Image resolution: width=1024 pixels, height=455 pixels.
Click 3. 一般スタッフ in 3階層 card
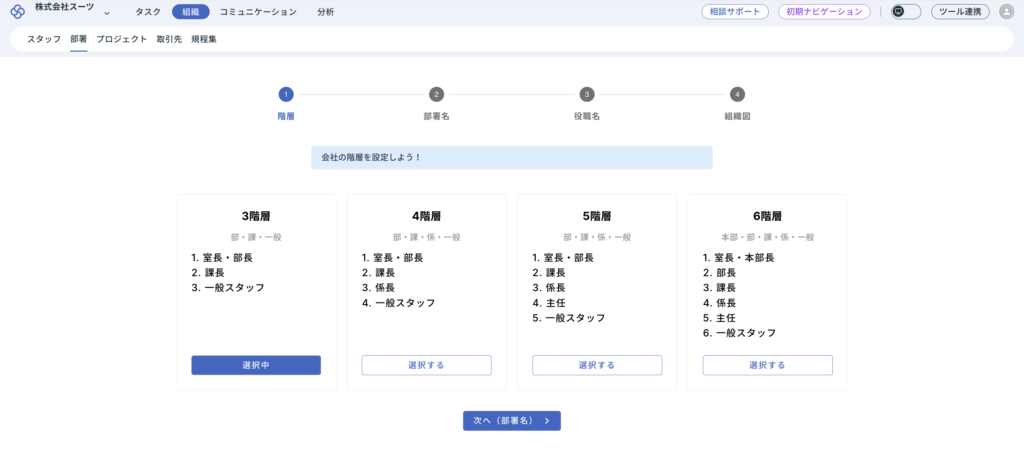coord(229,287)
